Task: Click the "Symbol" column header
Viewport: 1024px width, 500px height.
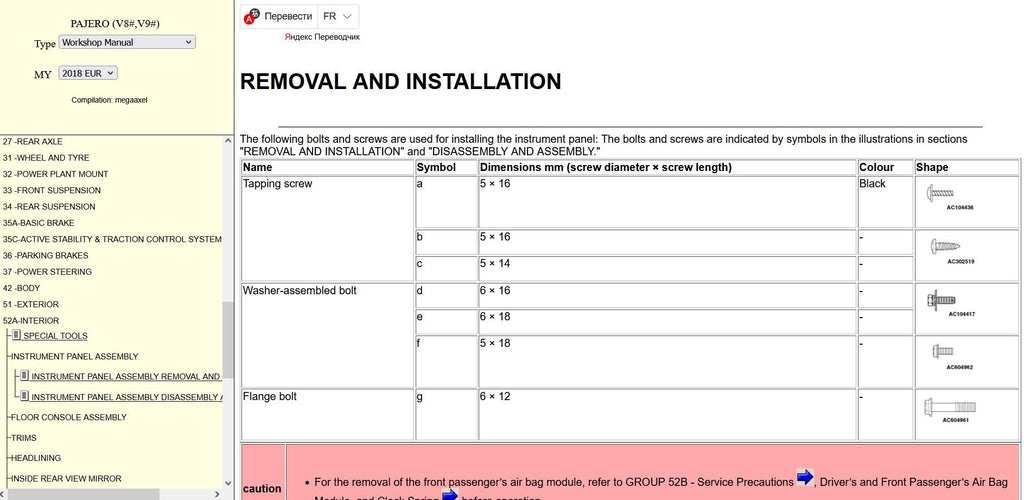Action: point(447,168)
